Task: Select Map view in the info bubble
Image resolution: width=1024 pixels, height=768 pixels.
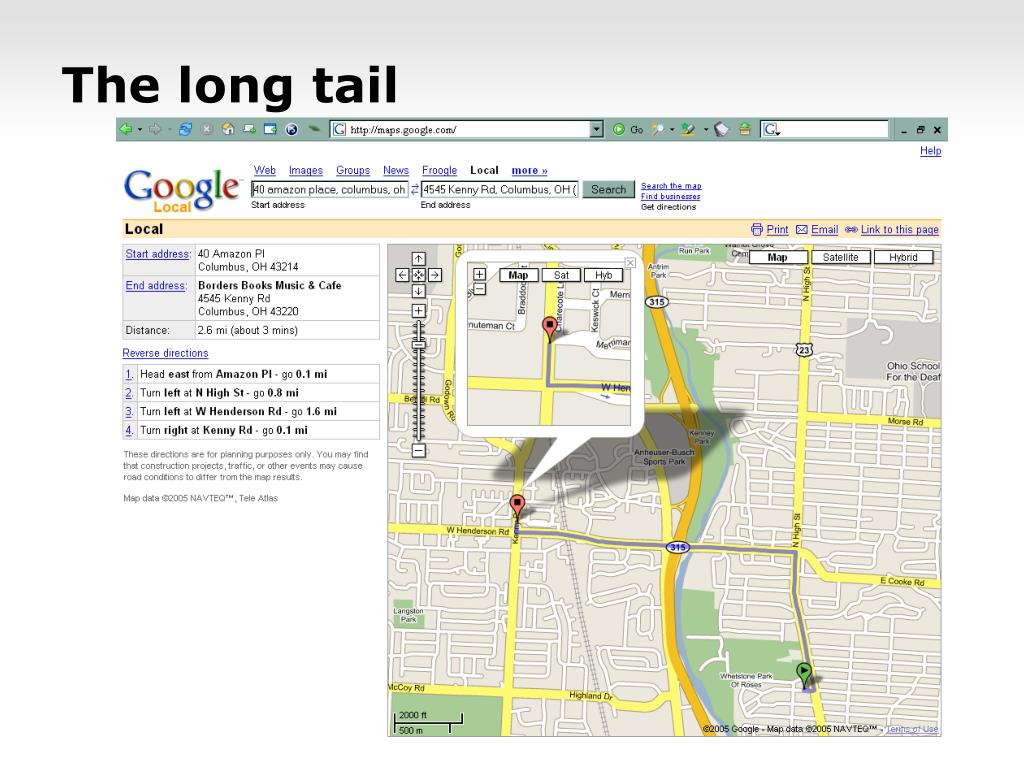Action: 519,275
